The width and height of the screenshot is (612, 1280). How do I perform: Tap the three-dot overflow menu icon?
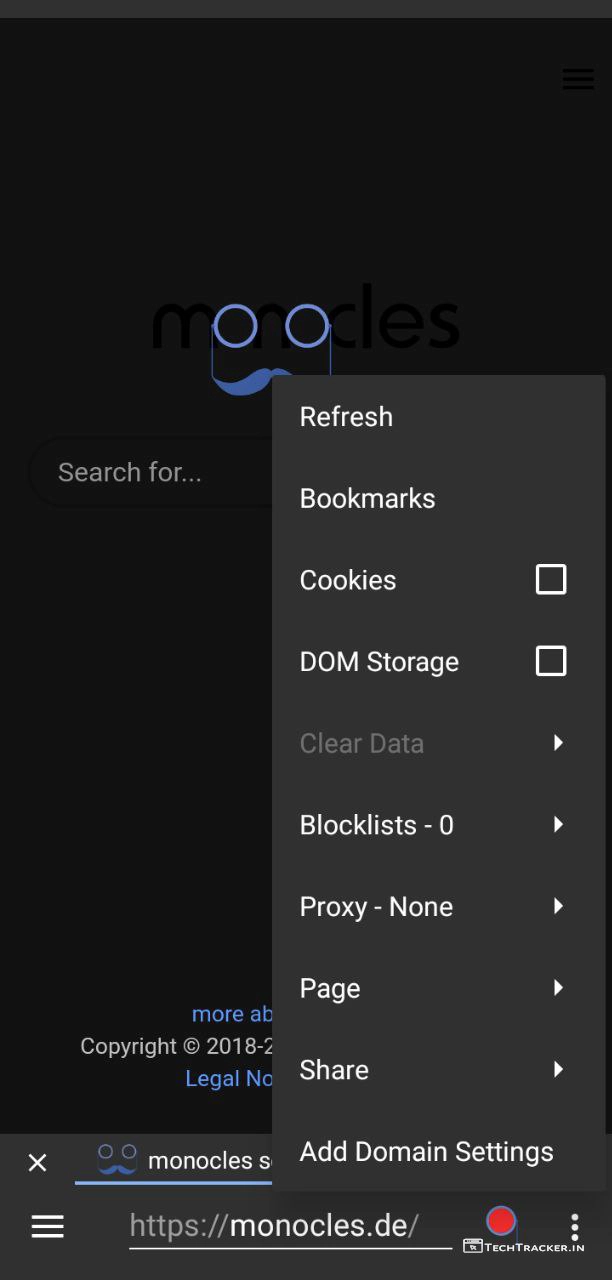coord(574,1226)
